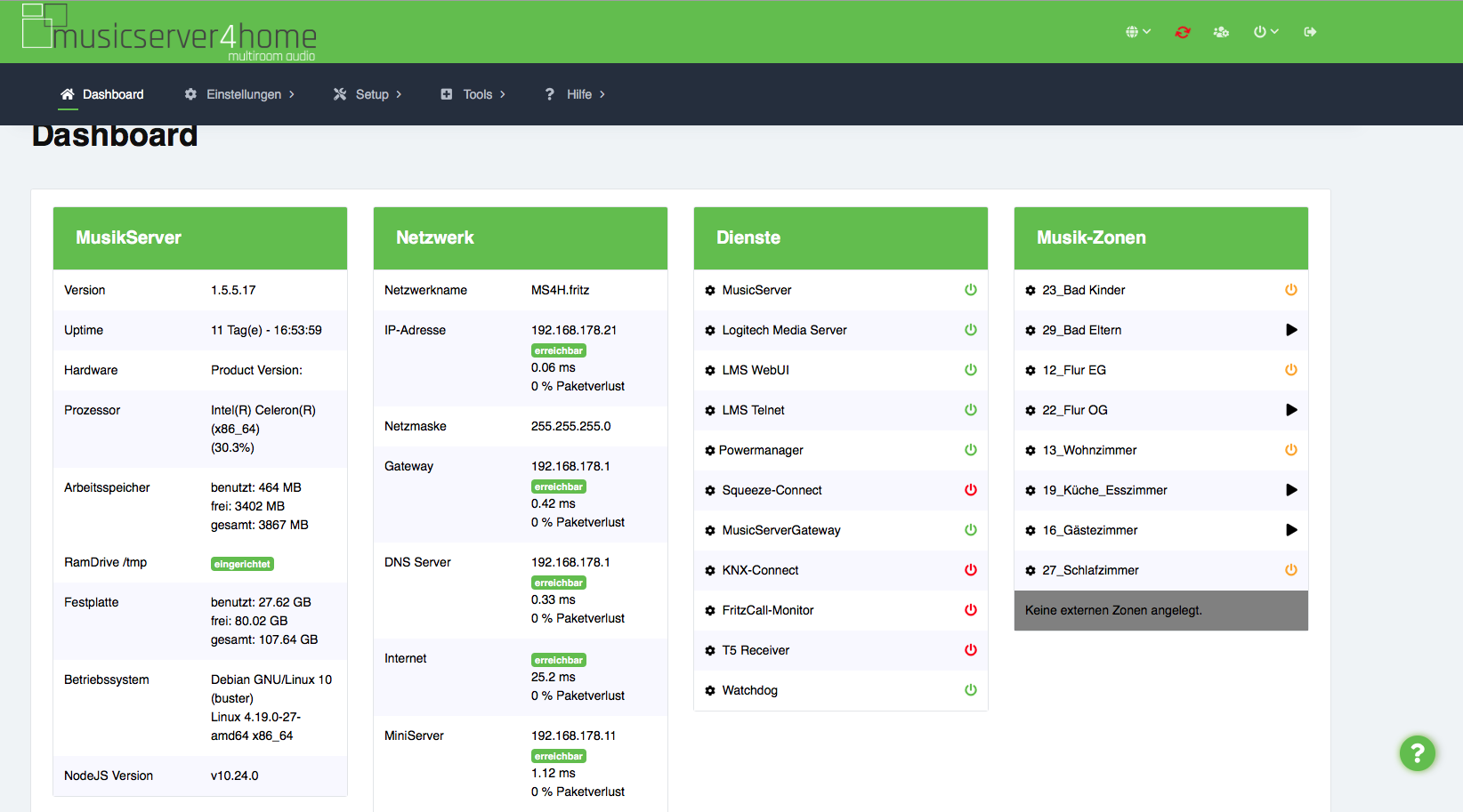
Task: Open the language globe dropdown
Action: click(1137, 32)
